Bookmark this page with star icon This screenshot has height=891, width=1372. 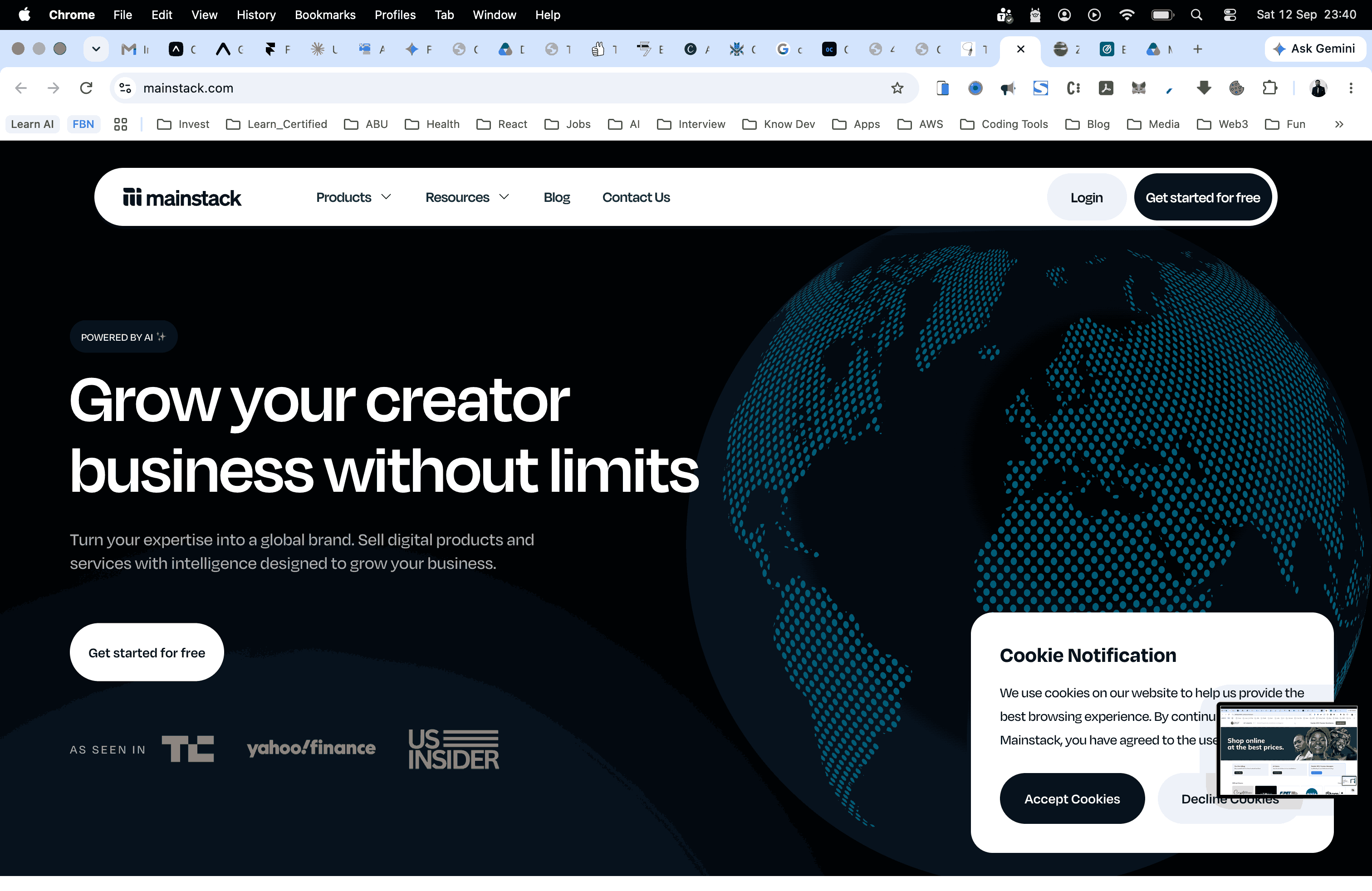point(897,88)
